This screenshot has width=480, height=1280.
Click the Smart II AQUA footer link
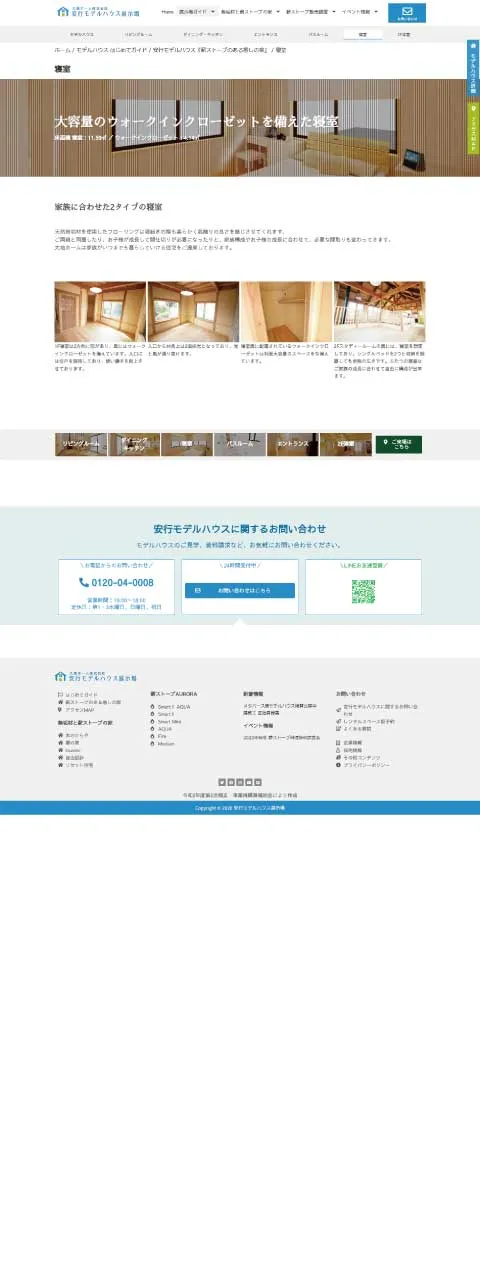(x=174, y=707)
